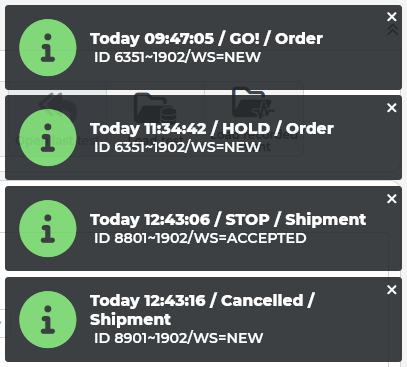
Task: Close the 11:34:42 HOLD Order notification
Action: click(392, 108)
